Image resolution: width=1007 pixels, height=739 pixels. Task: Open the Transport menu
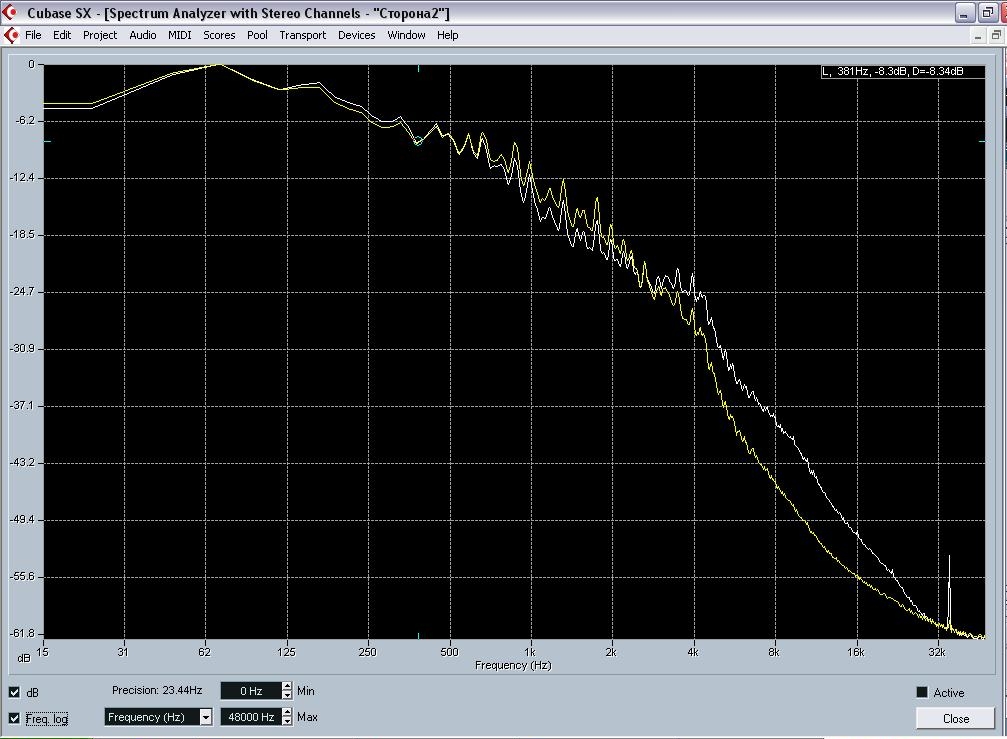click(x=302, y=35)
